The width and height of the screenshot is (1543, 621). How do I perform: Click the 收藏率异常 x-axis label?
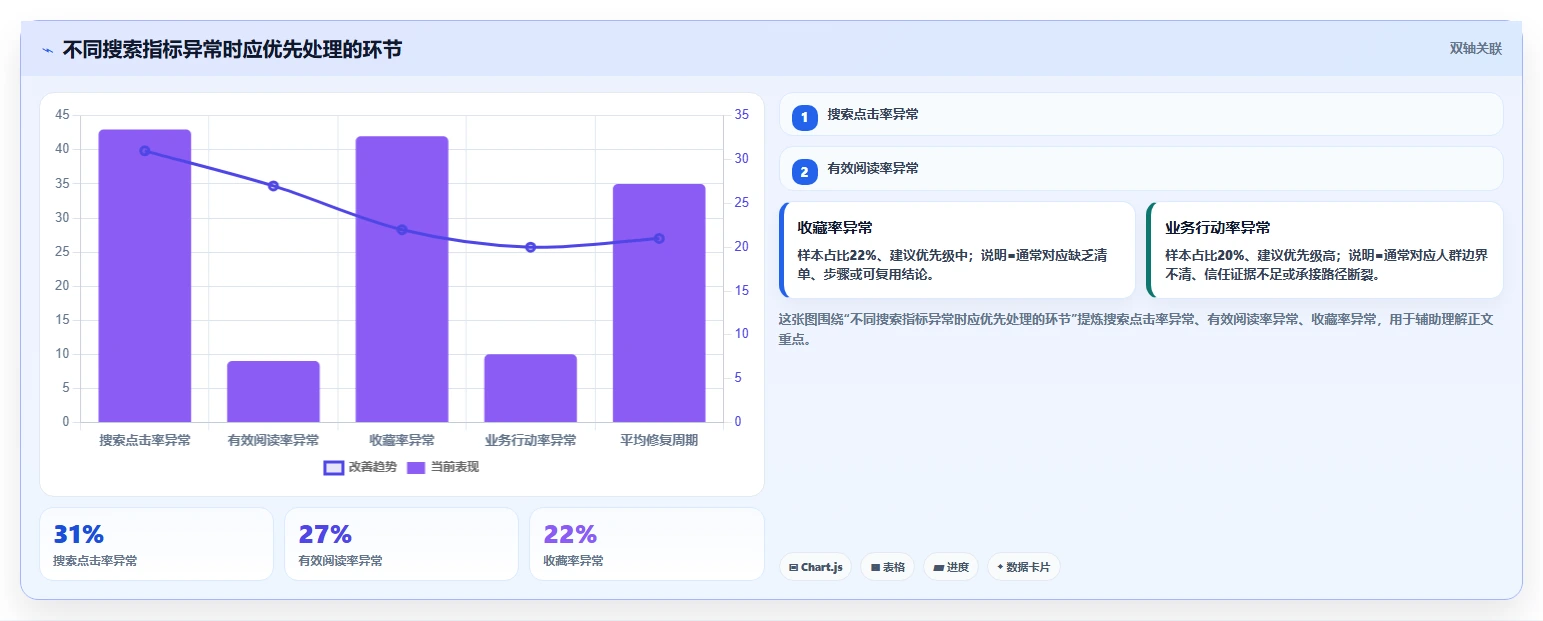pyautogui.click(x=402, y=440)
